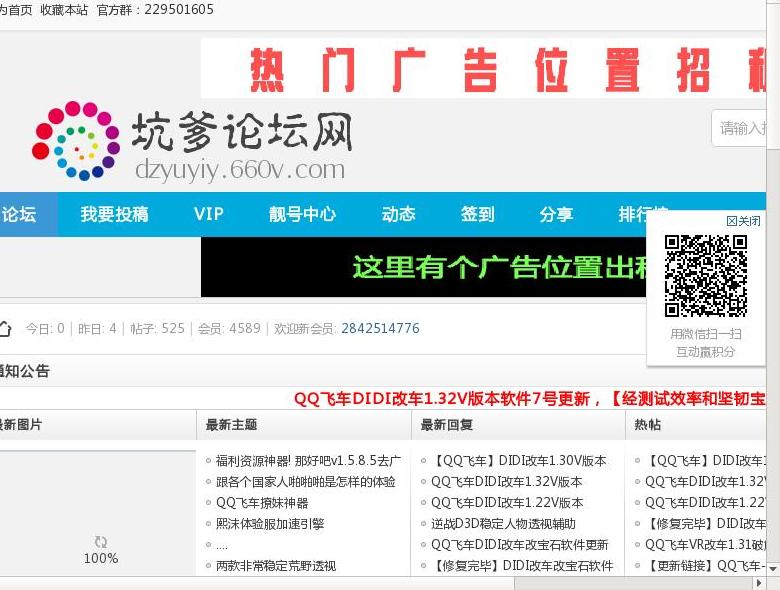Open thread 福利资源神器! 那好吧v1.5.8.5去广
Image resolution: width=780 pixels, height=590 pixels.
click(x=308, y=461)
